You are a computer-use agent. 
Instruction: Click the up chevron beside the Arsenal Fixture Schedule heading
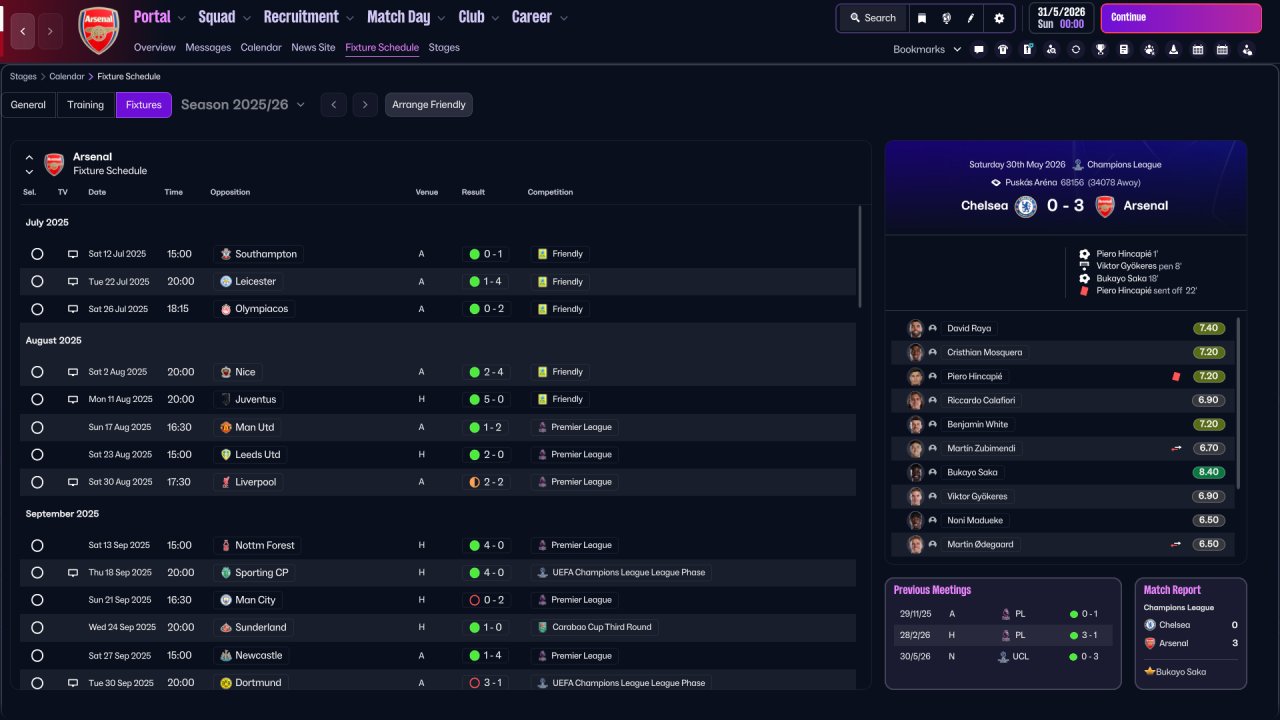29,158
